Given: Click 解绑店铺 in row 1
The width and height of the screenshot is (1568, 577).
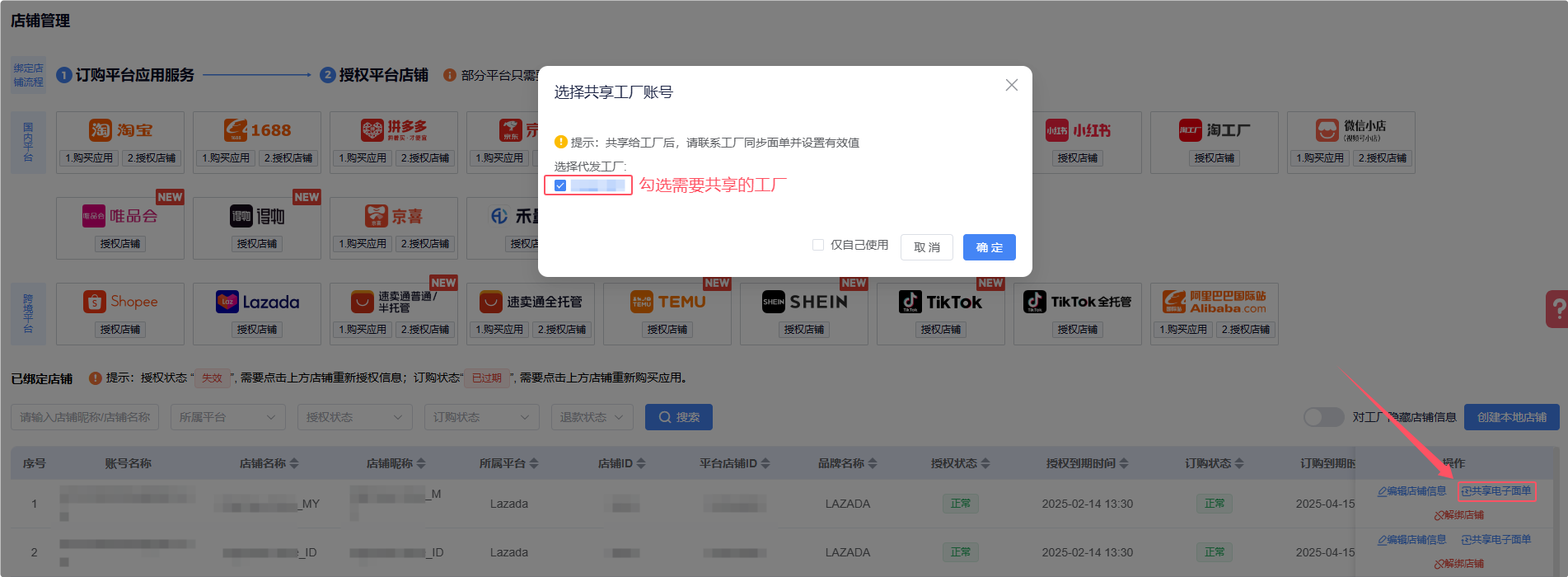Looking at the screenshot, I should pyautogui.click(x=1459, y=515).
